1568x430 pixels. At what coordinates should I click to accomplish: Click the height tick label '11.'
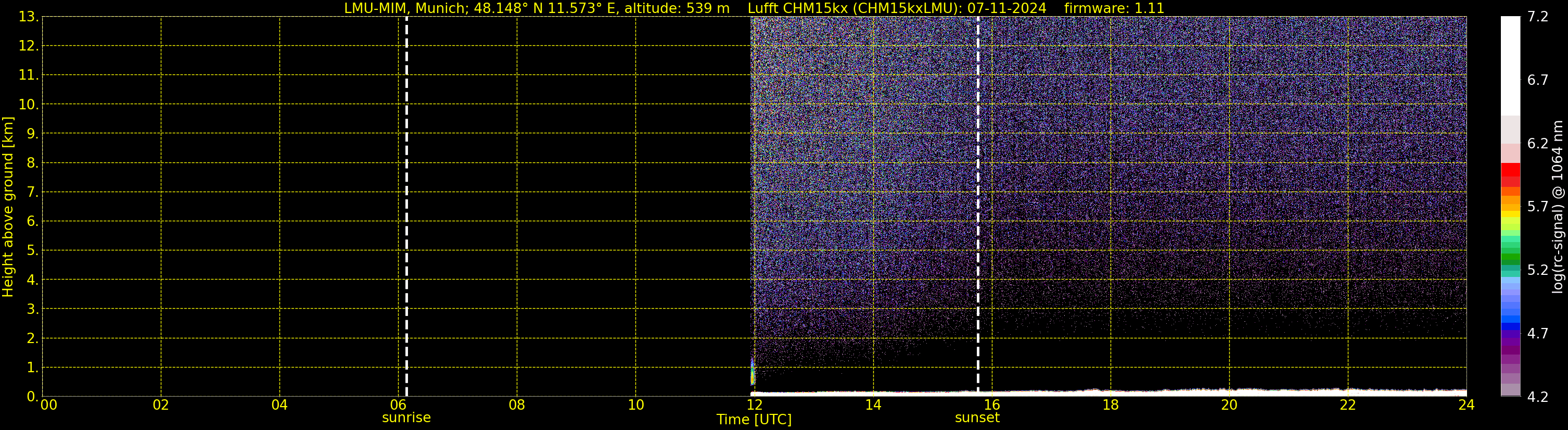(28, 75)
